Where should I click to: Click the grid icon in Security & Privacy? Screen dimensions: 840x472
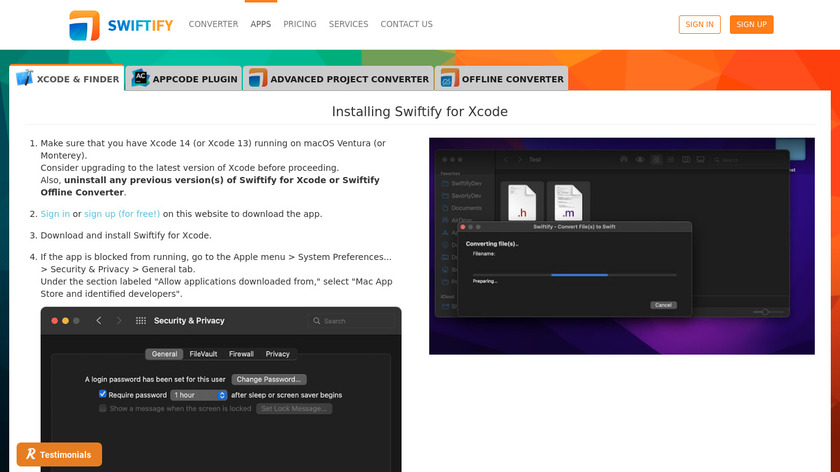pos(141,321)
